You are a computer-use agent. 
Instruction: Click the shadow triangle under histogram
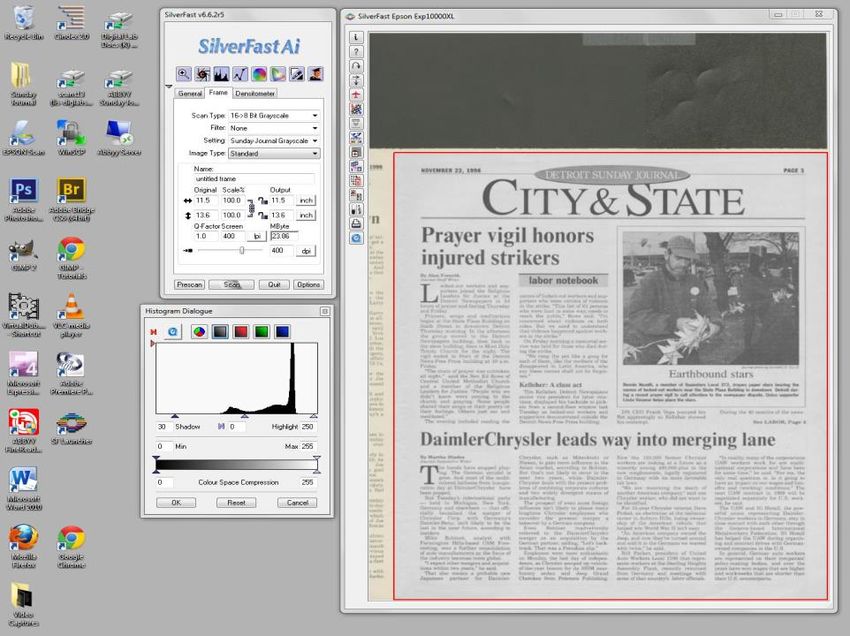[175, 416]
